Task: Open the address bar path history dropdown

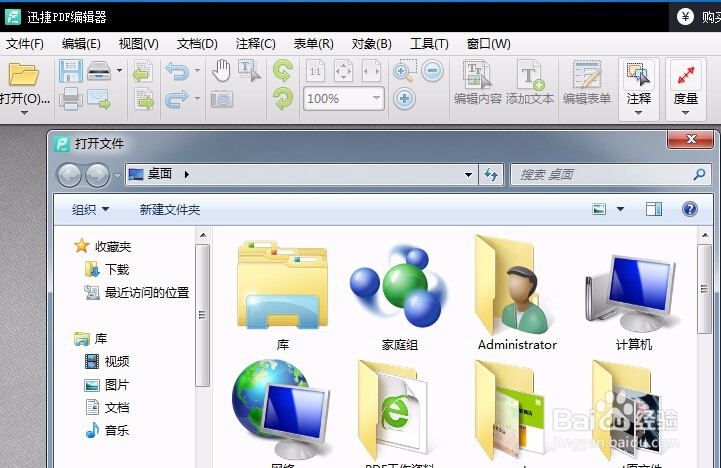Action: click(468, 175)
